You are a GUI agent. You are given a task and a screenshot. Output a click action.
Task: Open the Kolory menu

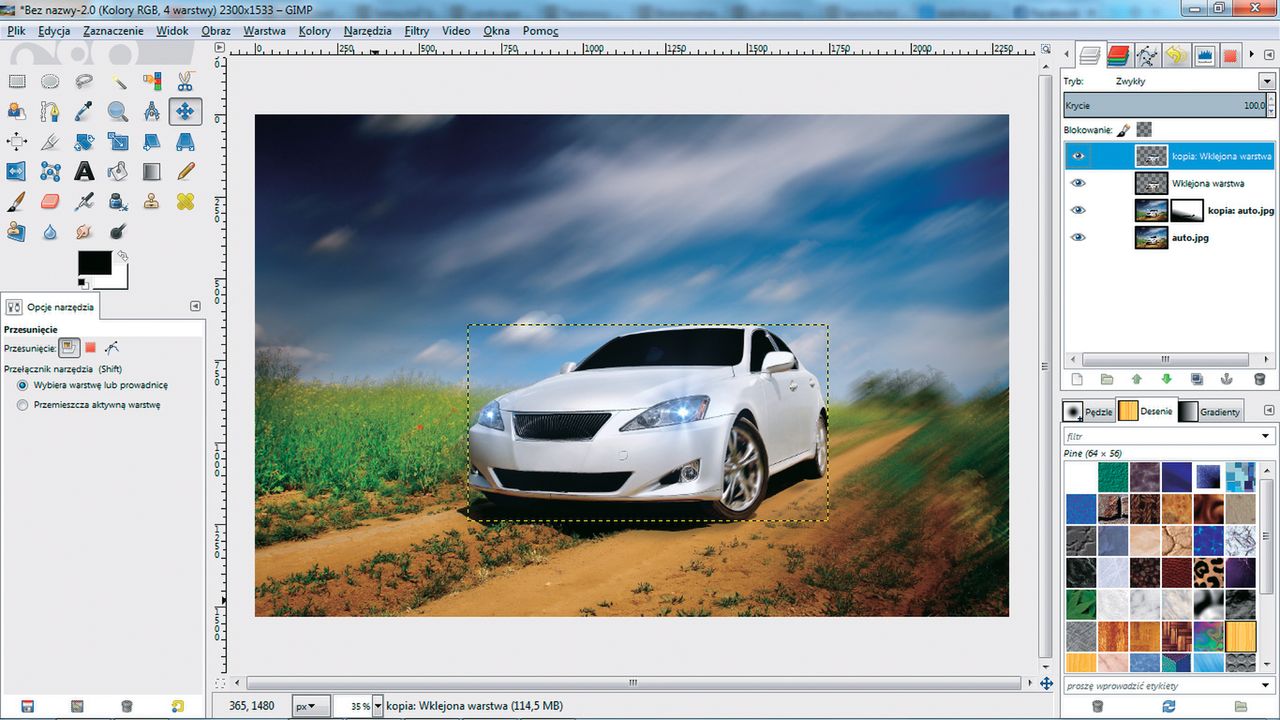(x=314, y=31)
